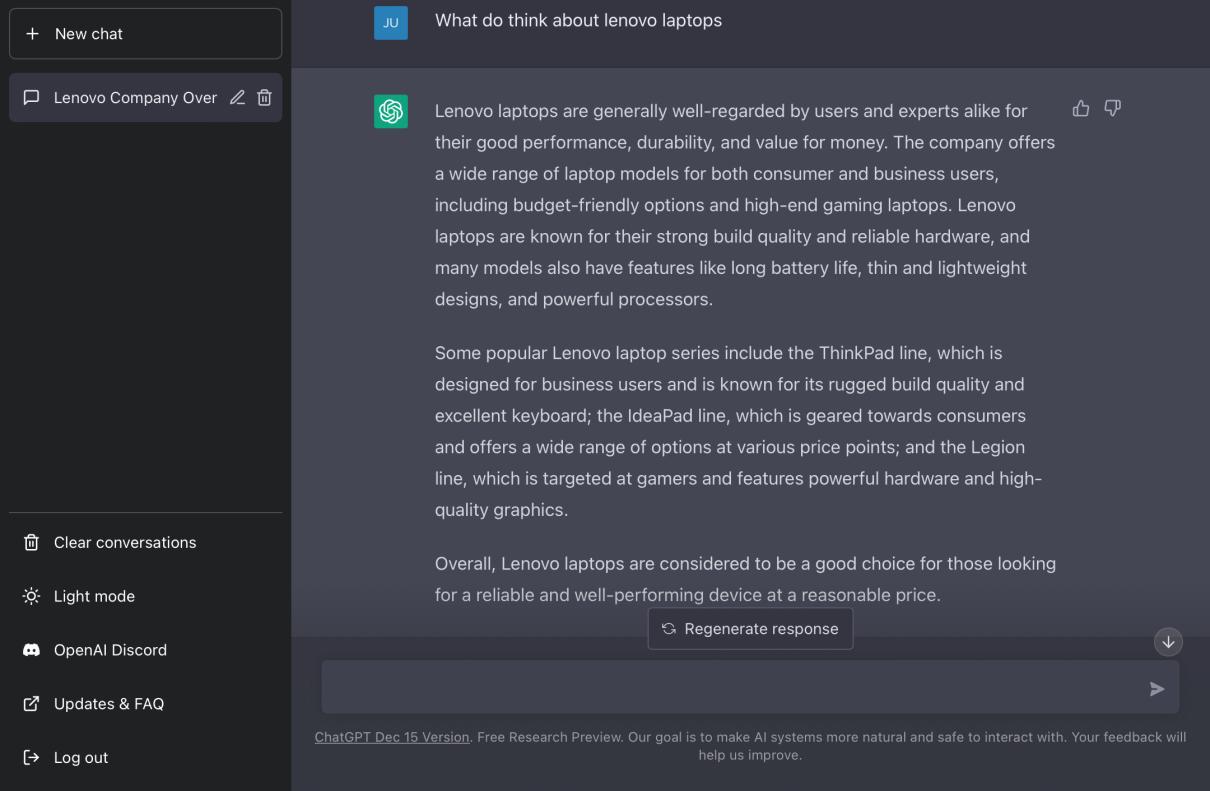1210x791 pixels.
Task: Click the ChatGPT logo avatar
Action: click(391, 111)
